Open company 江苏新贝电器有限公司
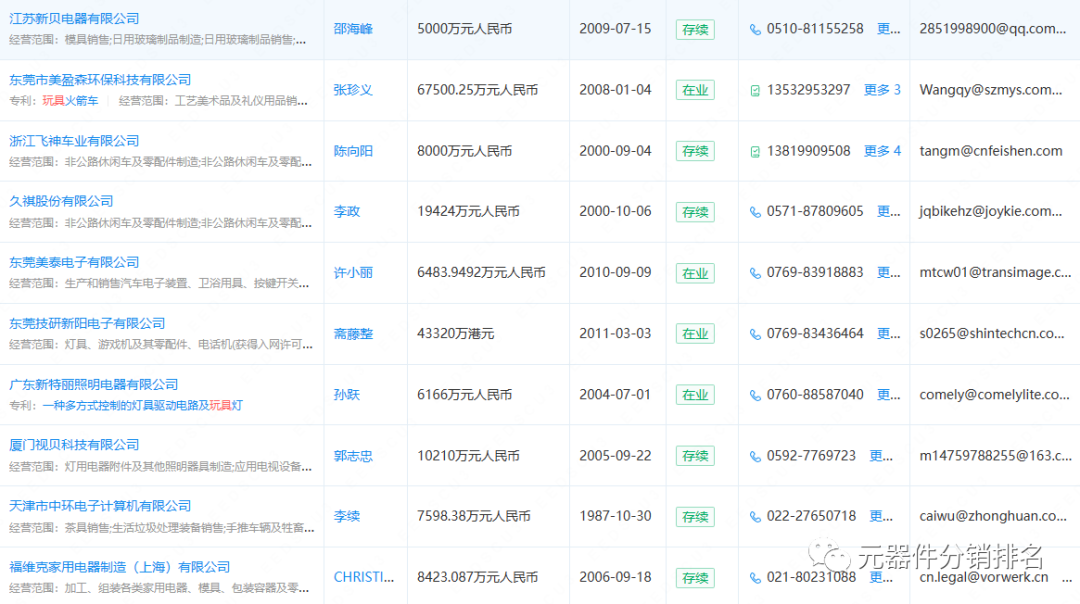Image resolution: width=1080 pixels, height=604 pixels. point(74,19)
